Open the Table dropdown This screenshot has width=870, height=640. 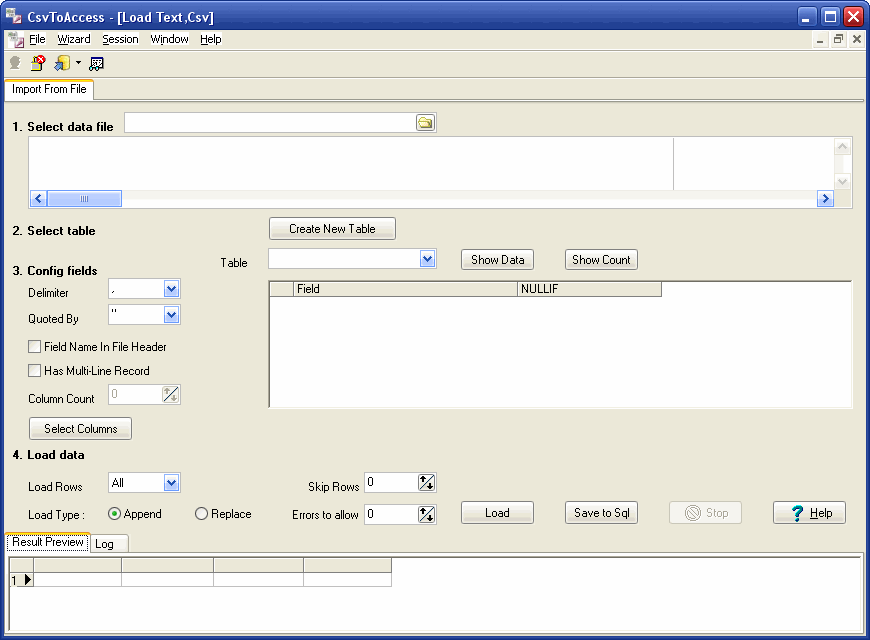[x=427, y=259]
